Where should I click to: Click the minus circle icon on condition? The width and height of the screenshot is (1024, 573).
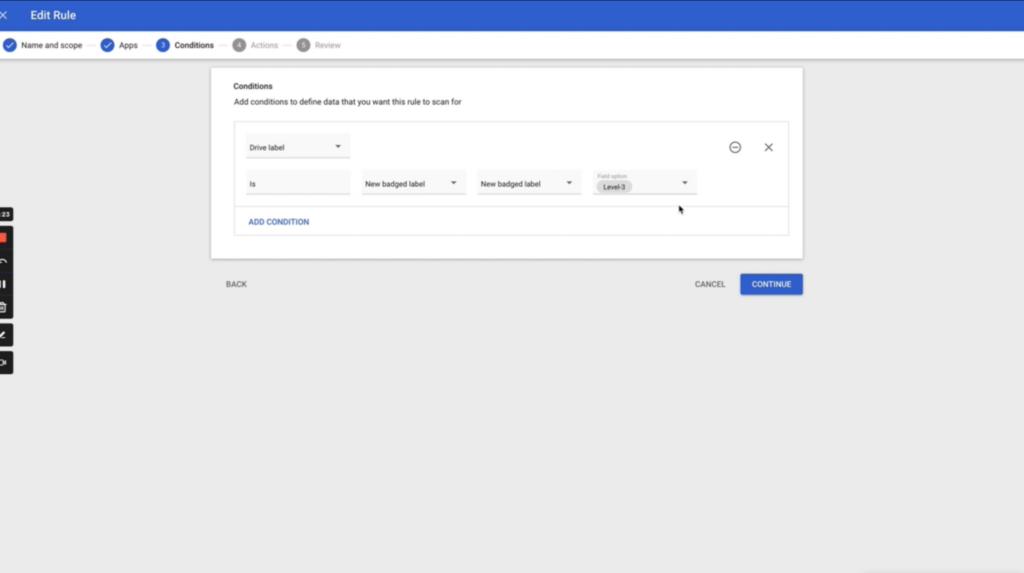pyautogui.click(x=735, y=147)
